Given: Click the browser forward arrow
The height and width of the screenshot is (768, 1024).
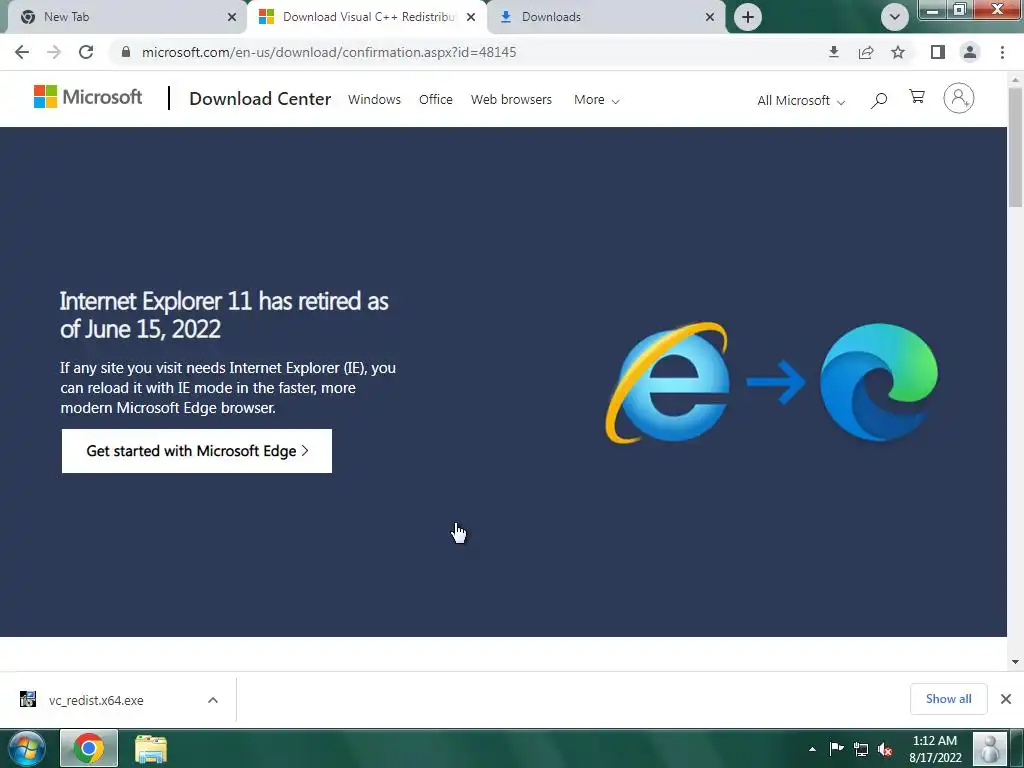Looking at the screenshot, I should point(54,52).
